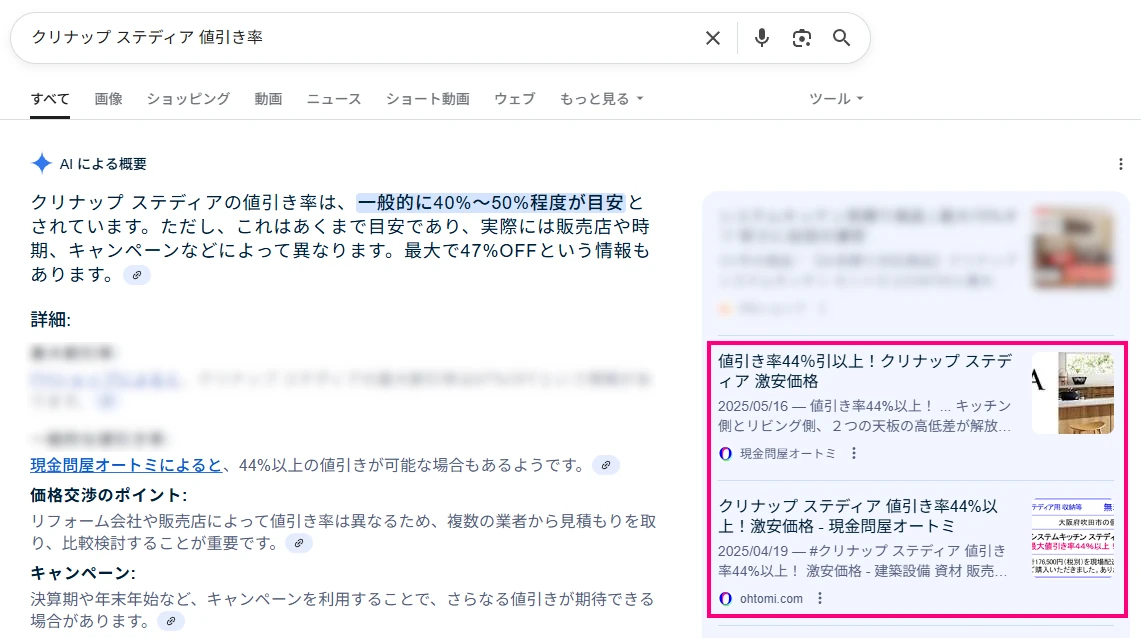Screen dimensions: 1141x638
Task: Click the AI による概要 sparkle icon
Action: point(41,164)
